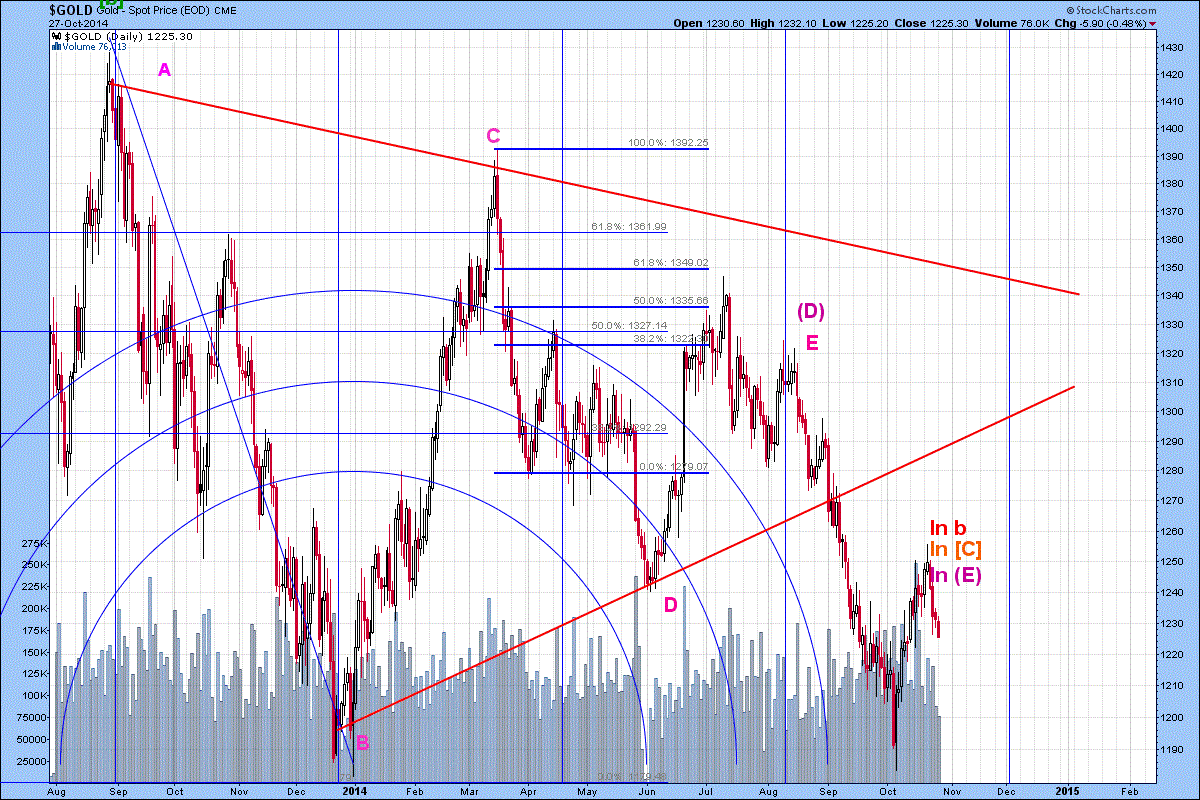Screen dimensions: 1200x800
Task: Click the 'Gold - Spot Price (EOD)' description
Action: coord(151,10)
